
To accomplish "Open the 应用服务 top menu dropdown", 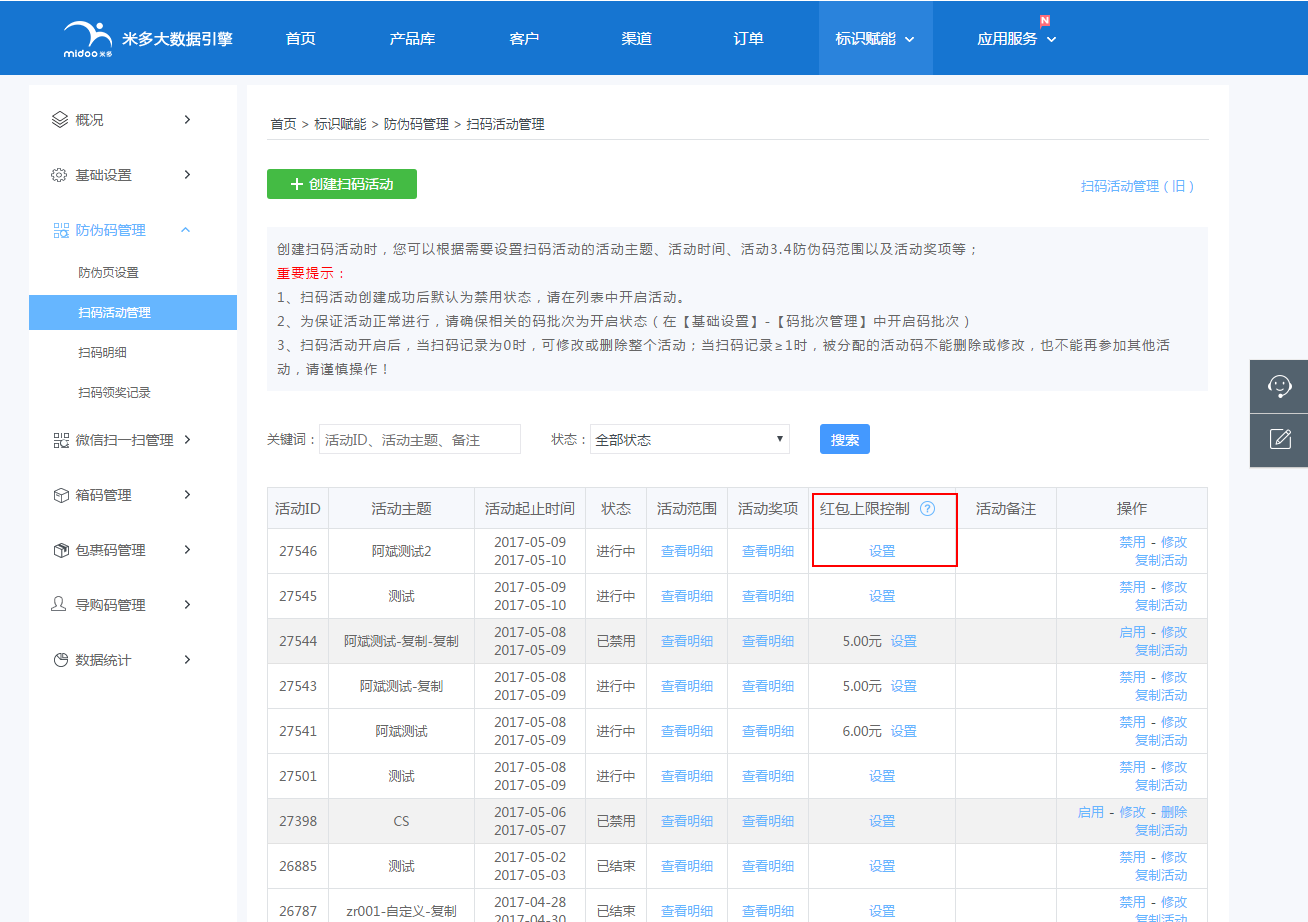I will (x=1016, y=39).
